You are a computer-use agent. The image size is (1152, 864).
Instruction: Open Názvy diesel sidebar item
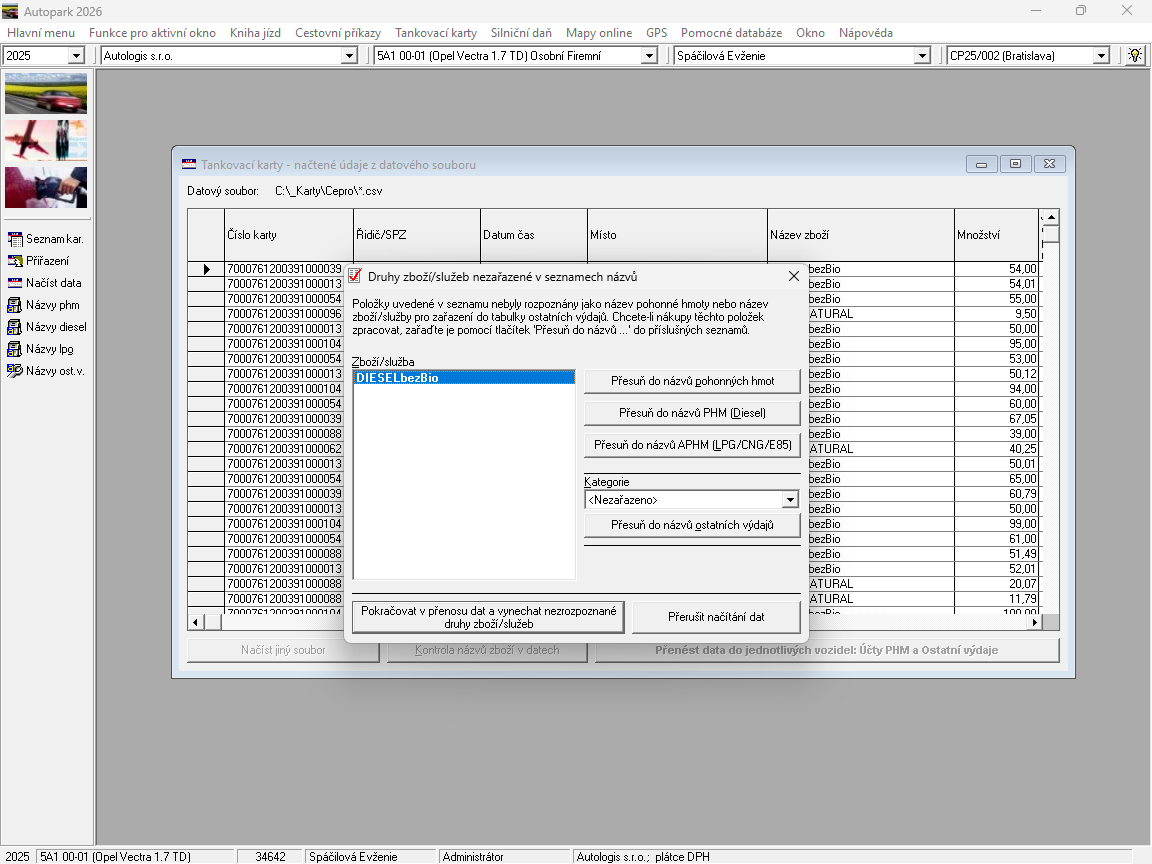45,327
